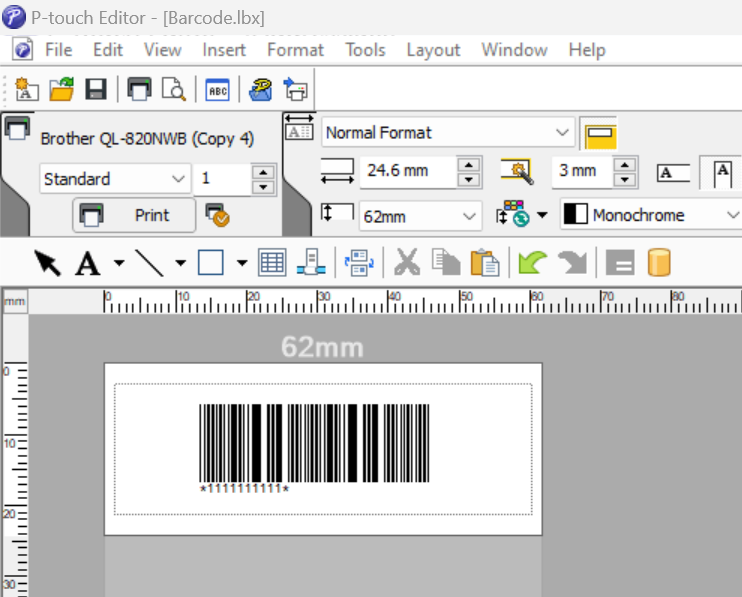Open the Insert menu
The image size is (742, 597).
224,50
